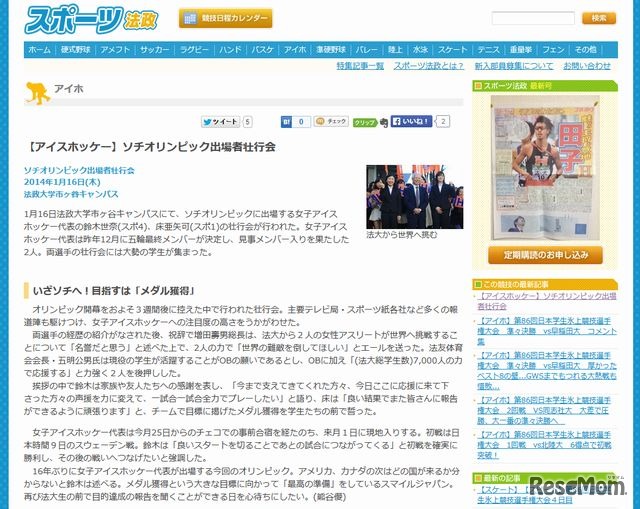The width and height of the screenshot is (640, 509).
Task: Click the スポーツ法政 最新号 sidebar header
Action: pyautogui.click(x=545, y=86)
